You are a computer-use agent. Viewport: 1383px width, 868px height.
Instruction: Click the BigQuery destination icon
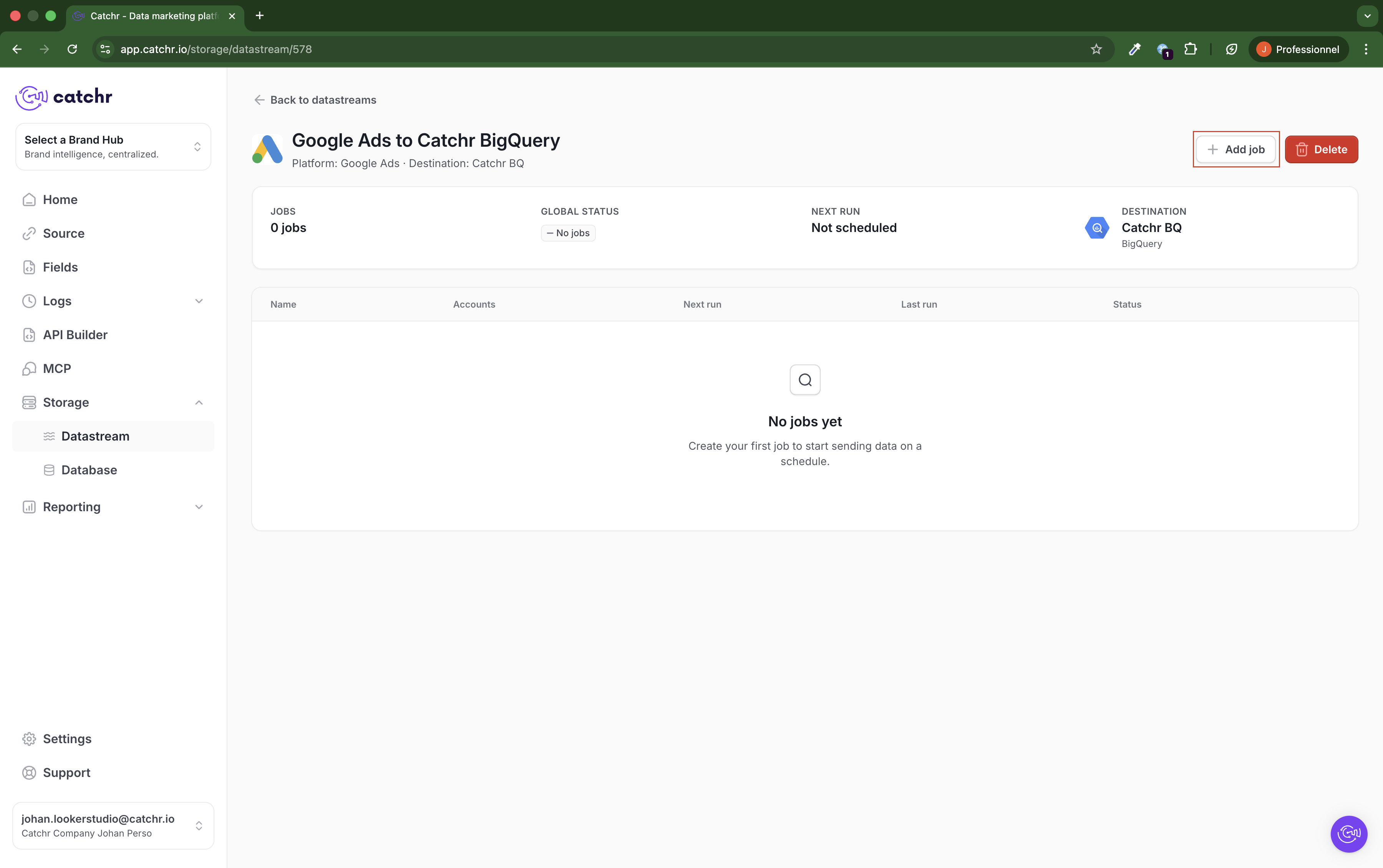coord(1096,228)
